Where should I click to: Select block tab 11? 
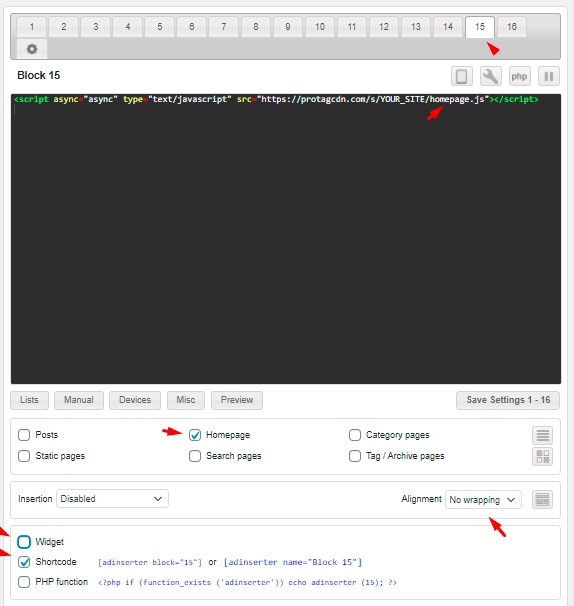coord(352,27)
